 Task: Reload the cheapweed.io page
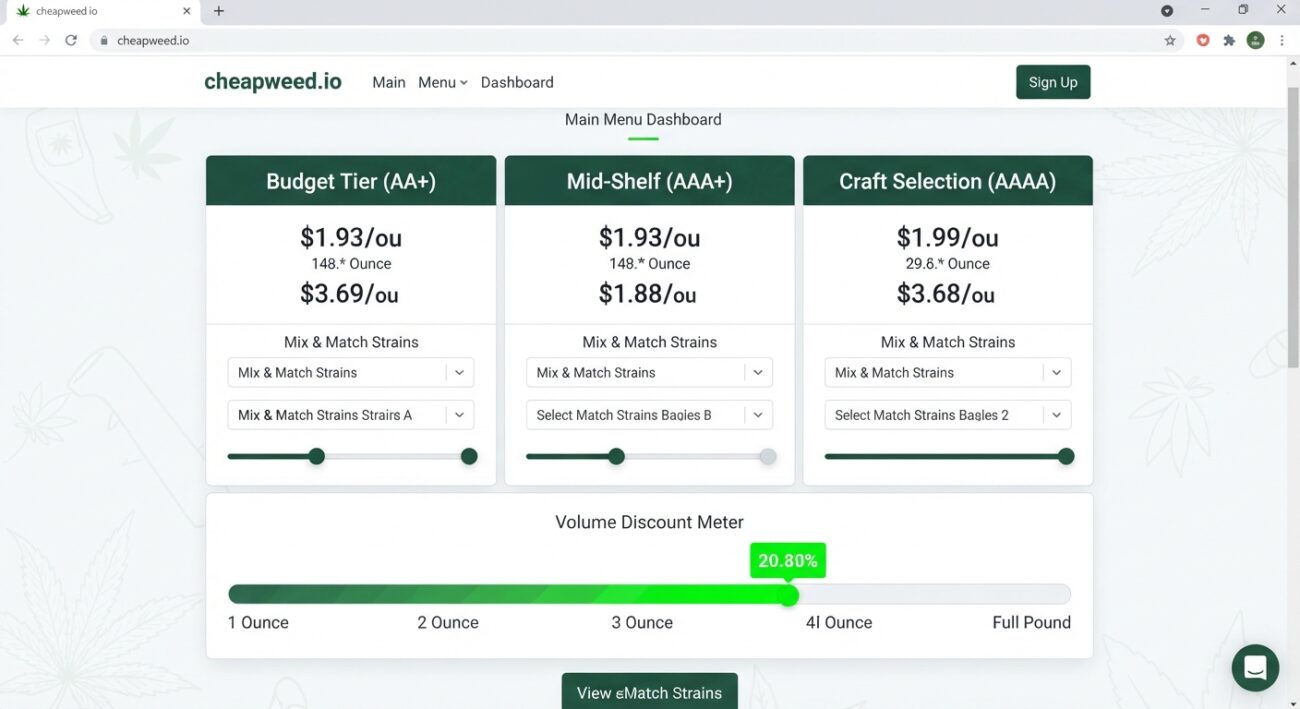[x=71, y=40]
